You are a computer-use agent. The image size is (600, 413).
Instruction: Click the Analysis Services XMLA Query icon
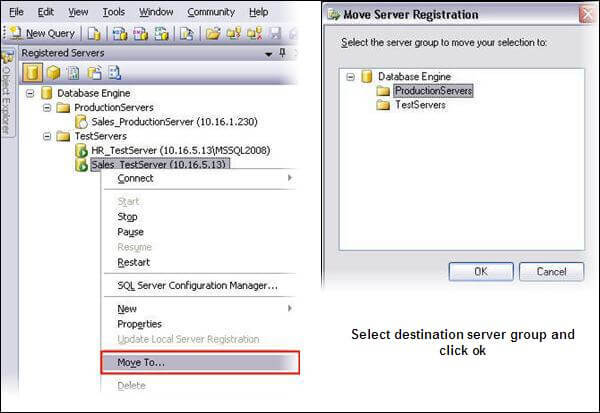[x=161, y=34]
